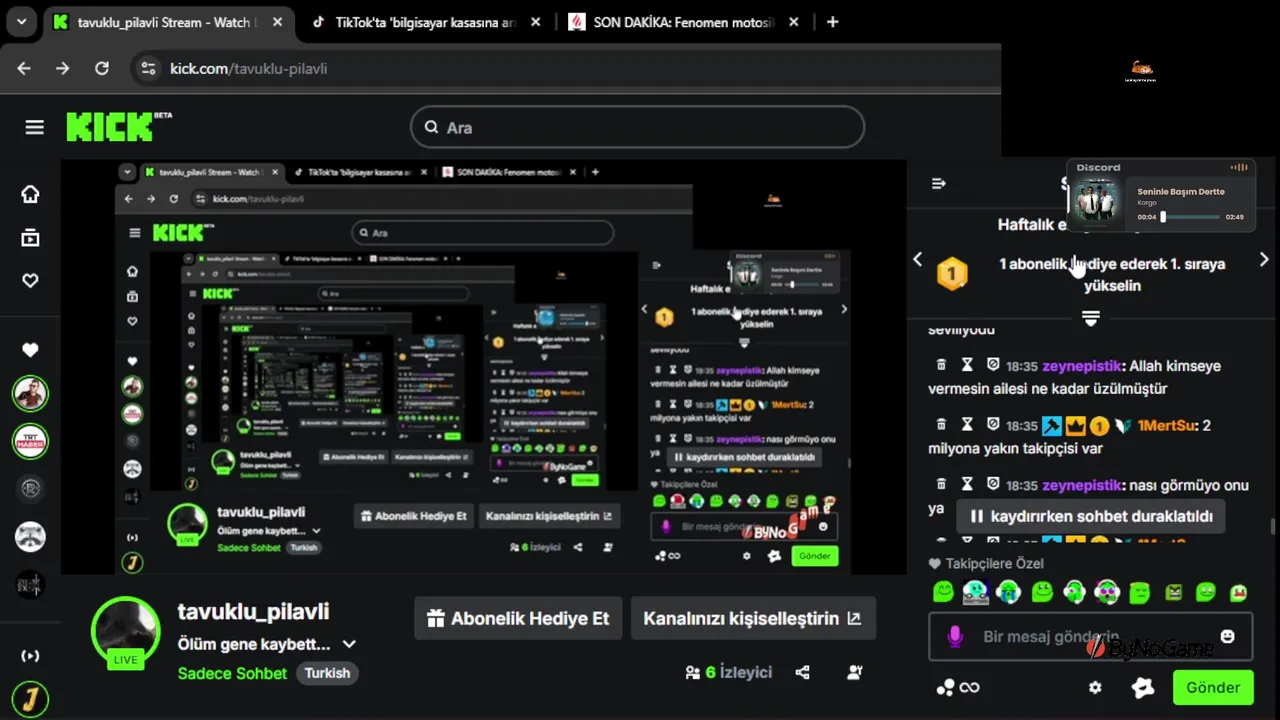Viewport: 1280px width, 720px height.
Task: Reload the page in browser toolbar
Action: pyautogui.click(x=101, y=68)
